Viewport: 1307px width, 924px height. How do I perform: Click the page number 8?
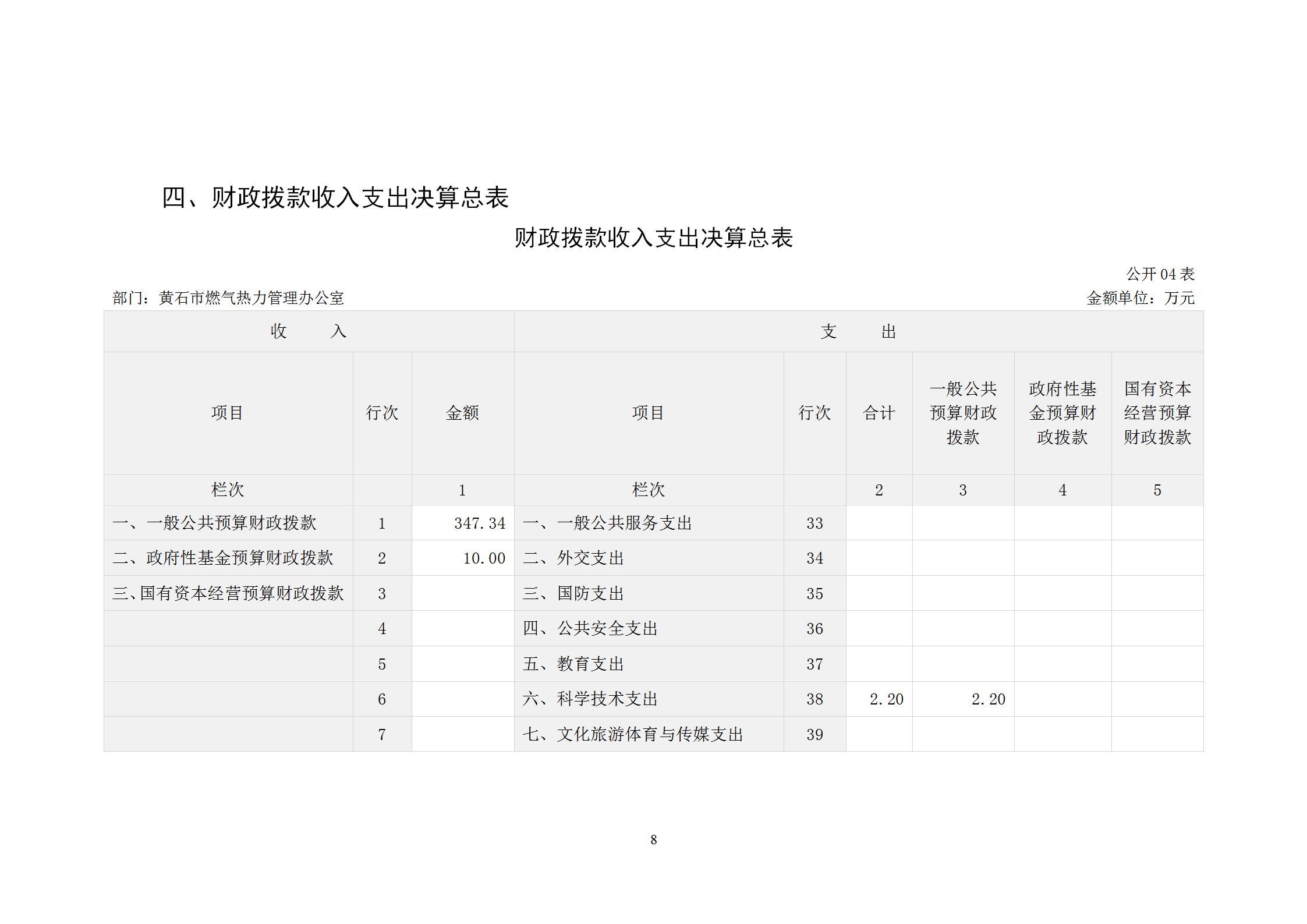point(653,840)
